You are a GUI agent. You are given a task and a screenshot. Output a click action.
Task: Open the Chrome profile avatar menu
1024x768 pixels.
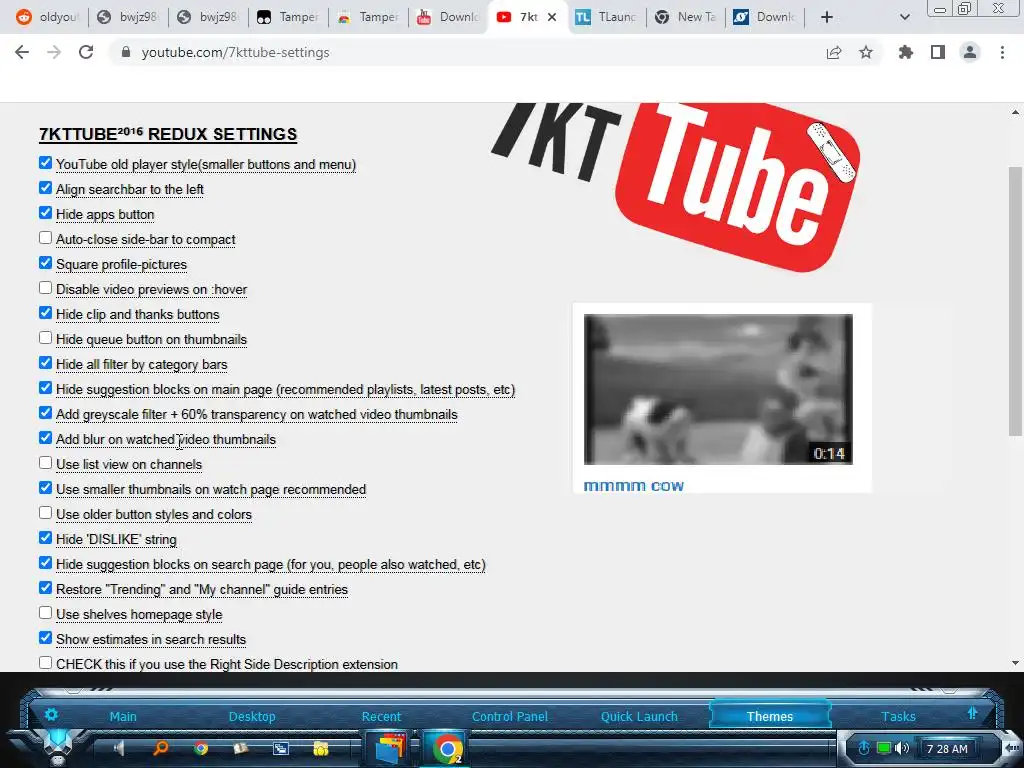tap(970, 52)
